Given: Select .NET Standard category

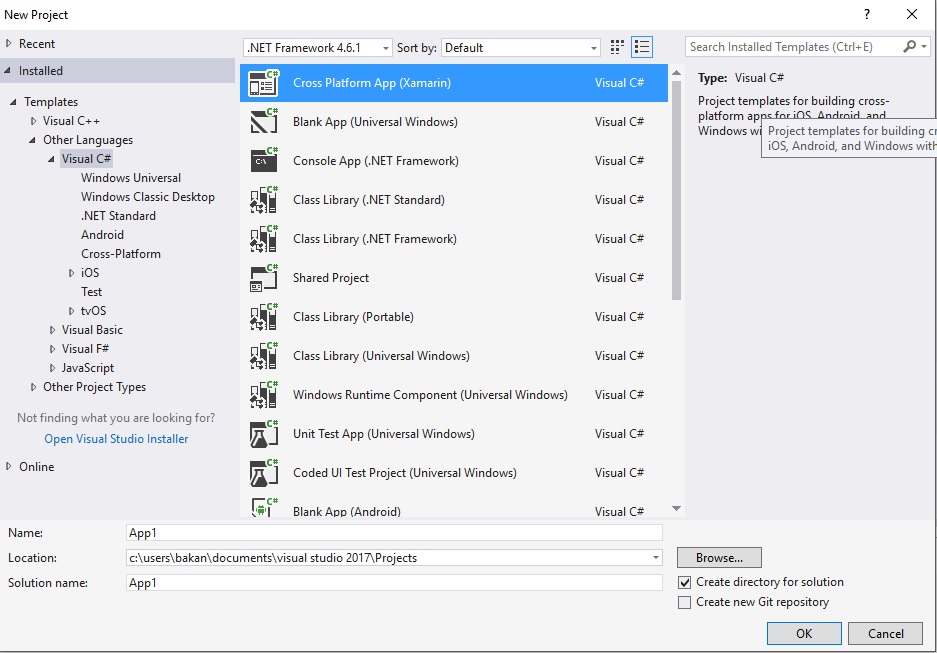Looking at the screenshot, I should coord(118,216).
